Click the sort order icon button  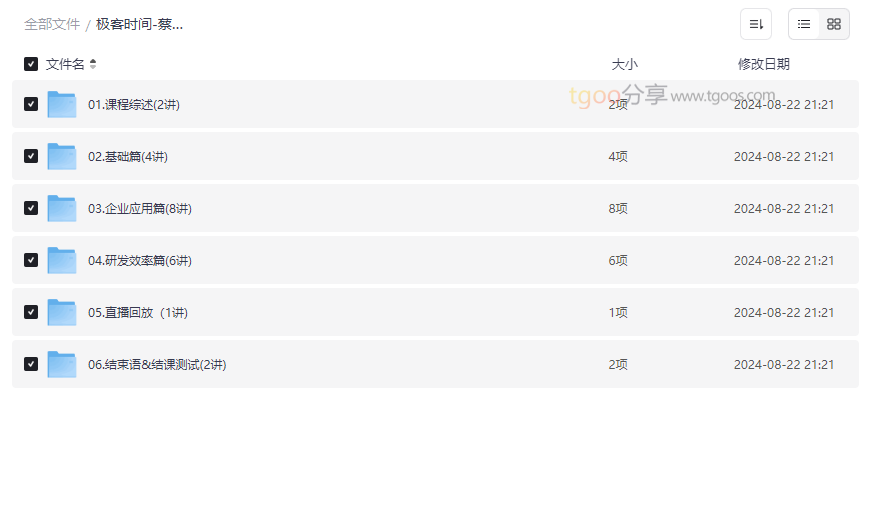click(x=756, y=24)
